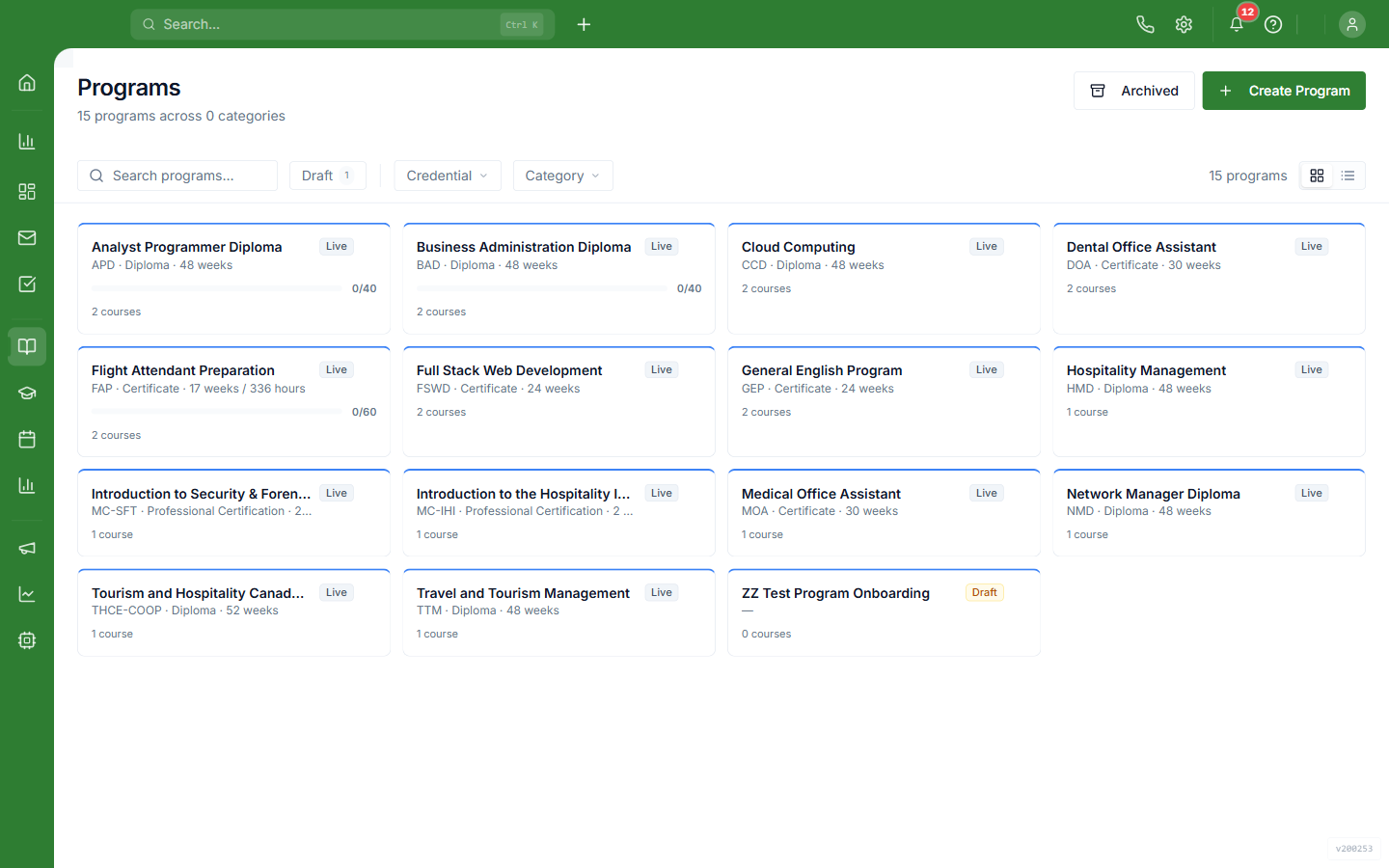This screenshot has width=1389, height=868.
Task: Focus the global Search field
Action: point(342,25)
